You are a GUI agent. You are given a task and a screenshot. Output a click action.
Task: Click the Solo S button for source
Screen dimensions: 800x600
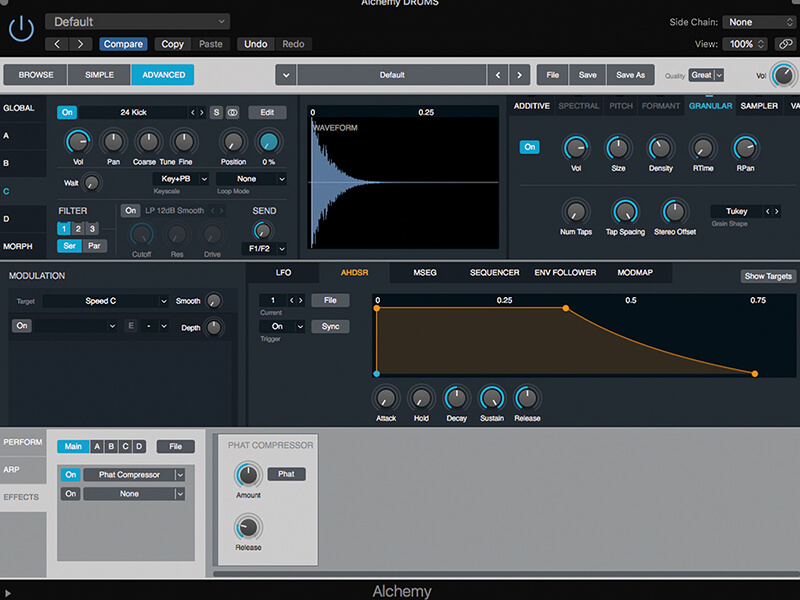(216, 112)
